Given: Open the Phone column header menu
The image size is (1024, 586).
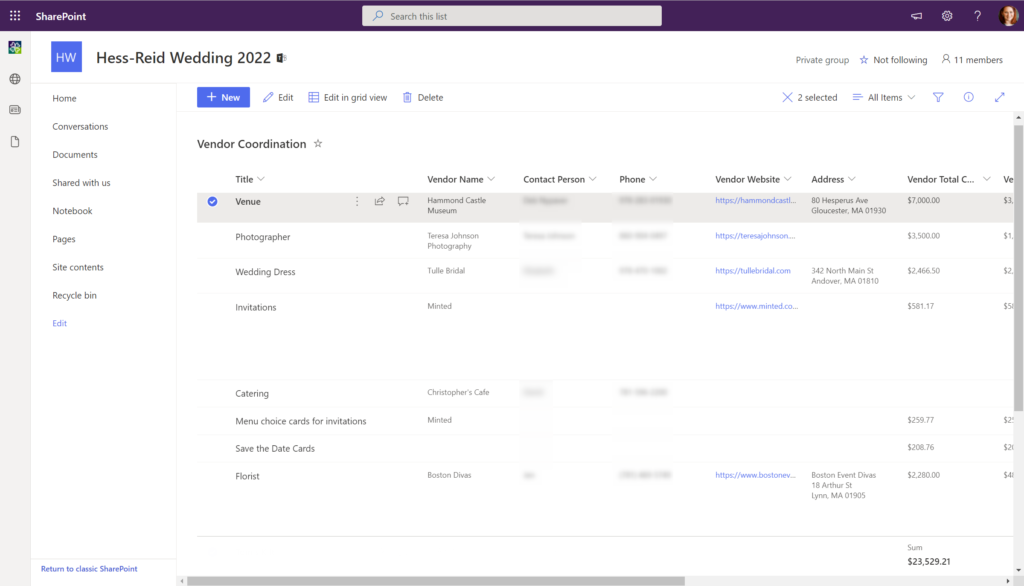Looking at the screenshot, I should (638, 179).
